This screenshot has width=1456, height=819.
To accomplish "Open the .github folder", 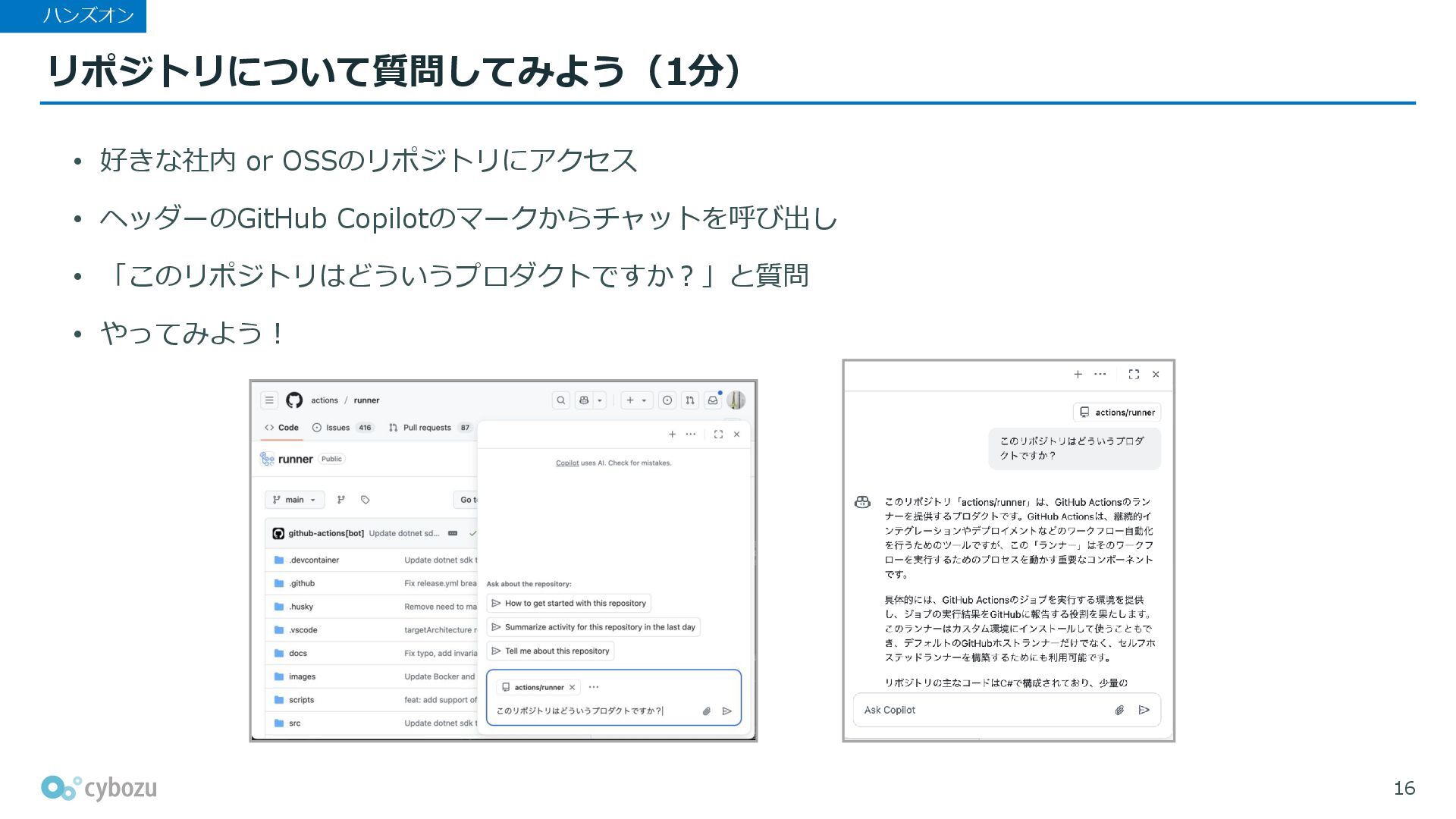I will pos(301,583).
